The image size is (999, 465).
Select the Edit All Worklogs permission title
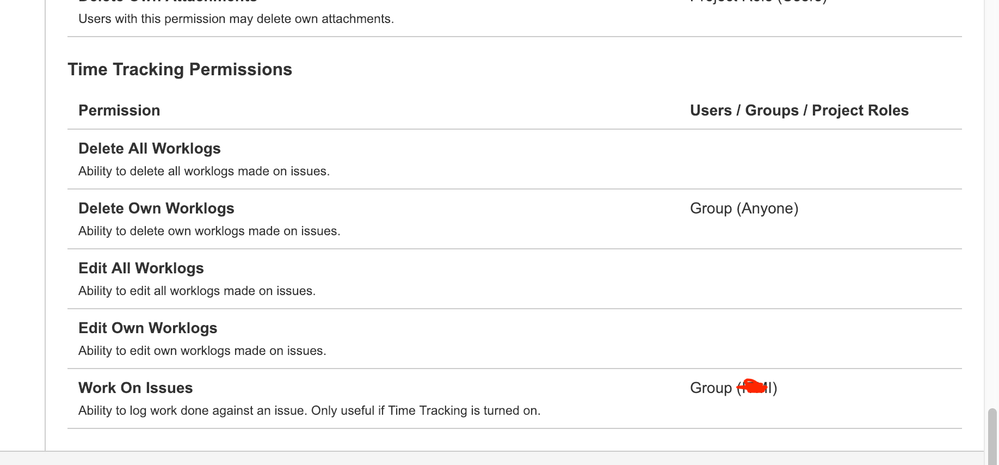141,268
